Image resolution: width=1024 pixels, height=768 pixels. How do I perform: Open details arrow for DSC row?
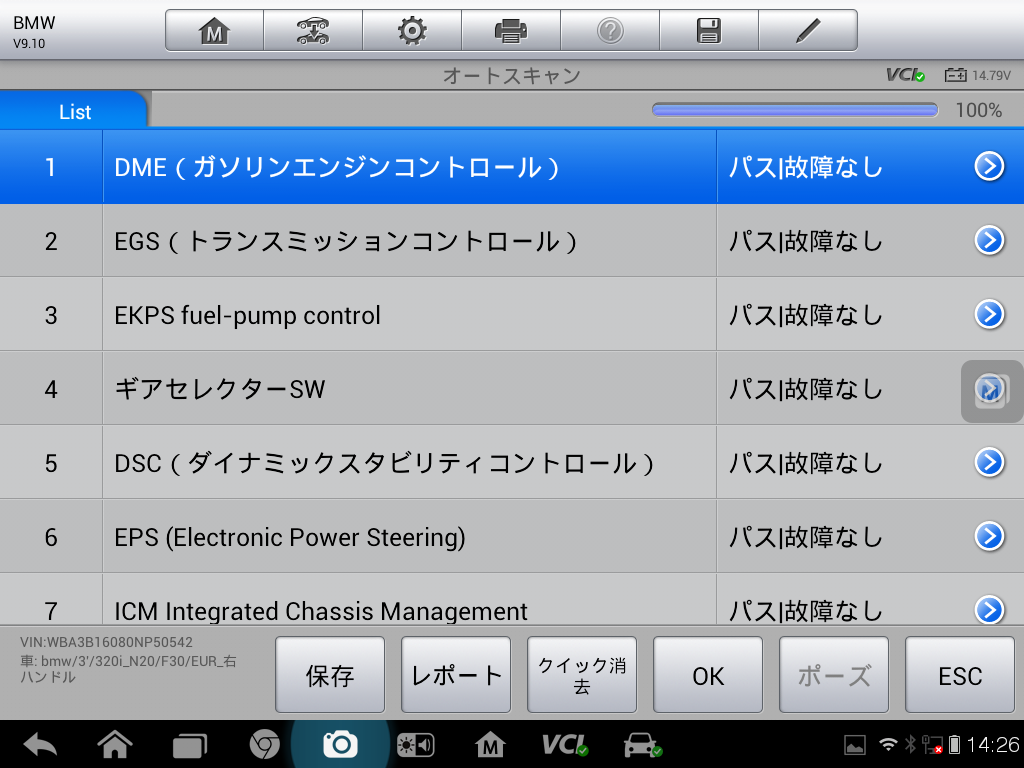(x=989, y=462)
